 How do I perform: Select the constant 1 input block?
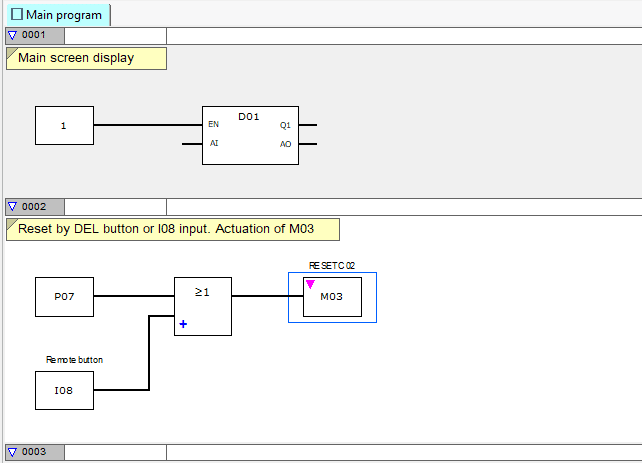coord(64,126)
